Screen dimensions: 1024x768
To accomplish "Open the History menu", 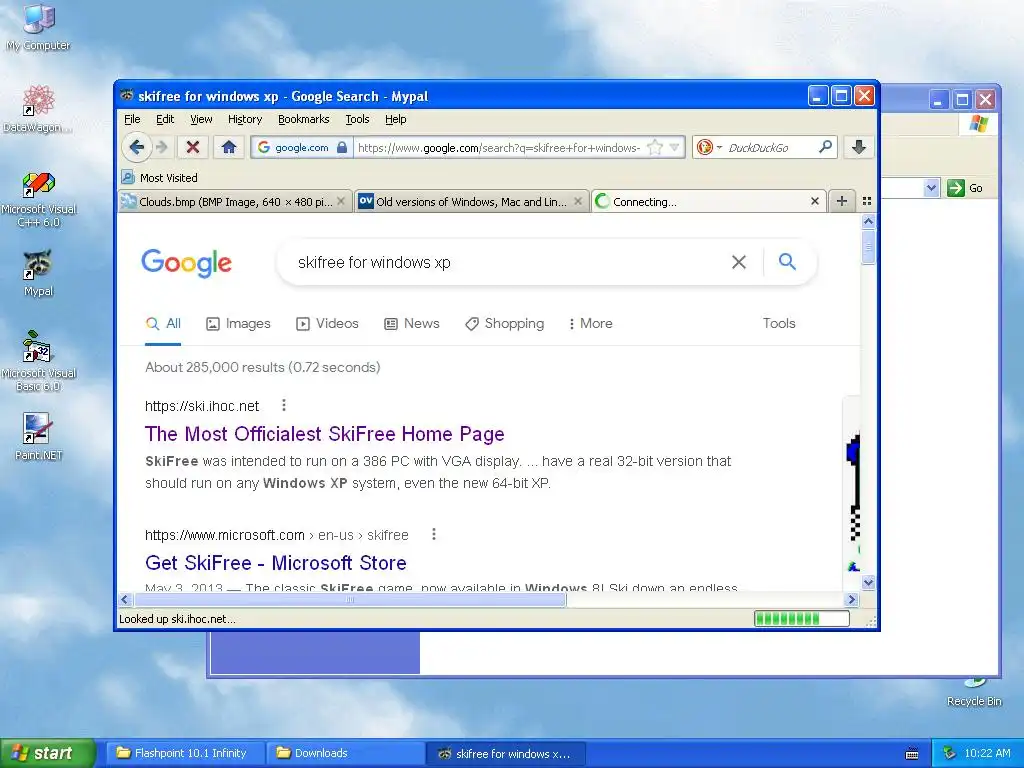I will click(245, 119).
